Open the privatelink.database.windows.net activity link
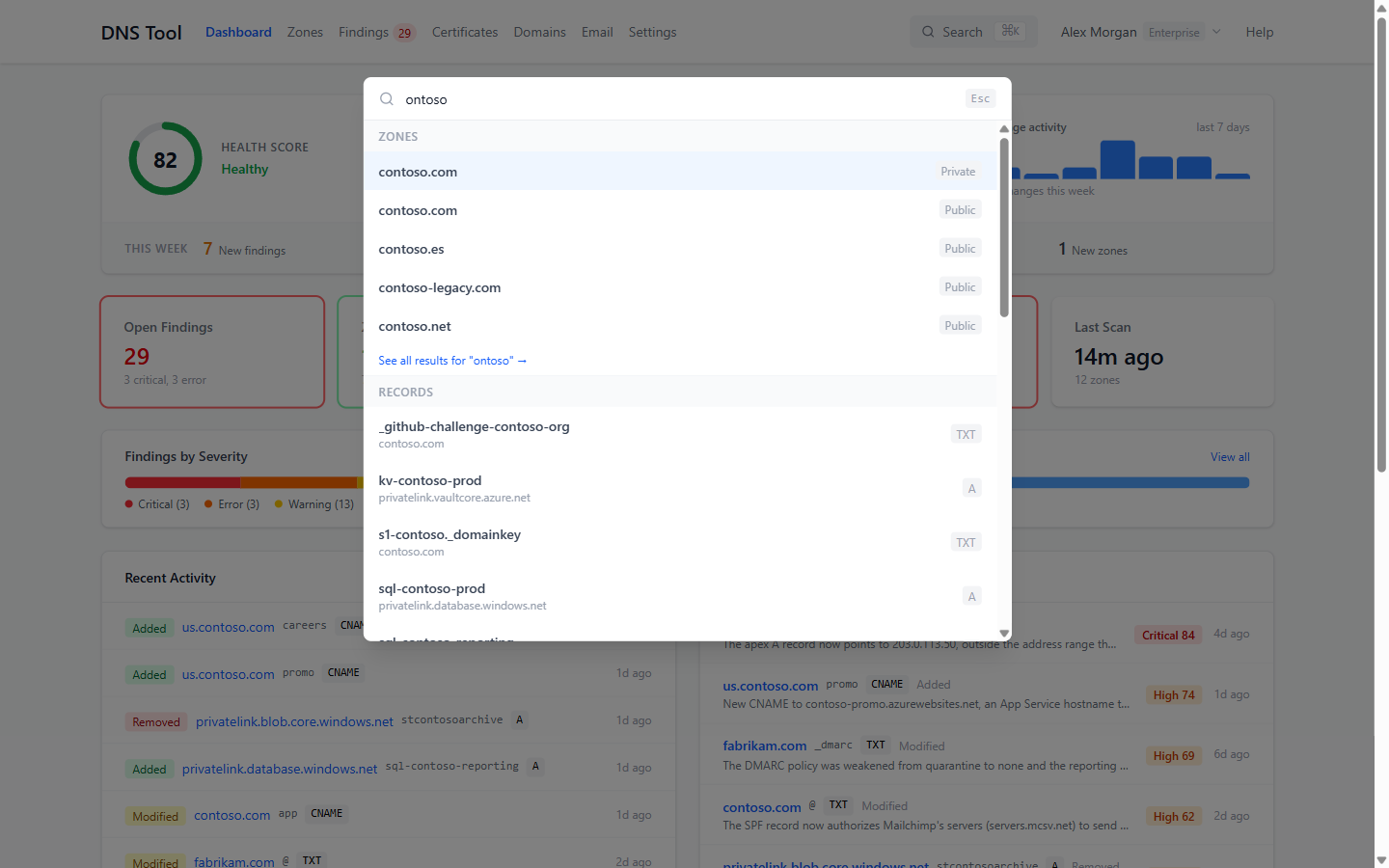Screen dimensions: 1389x868 tap(280, 769)
